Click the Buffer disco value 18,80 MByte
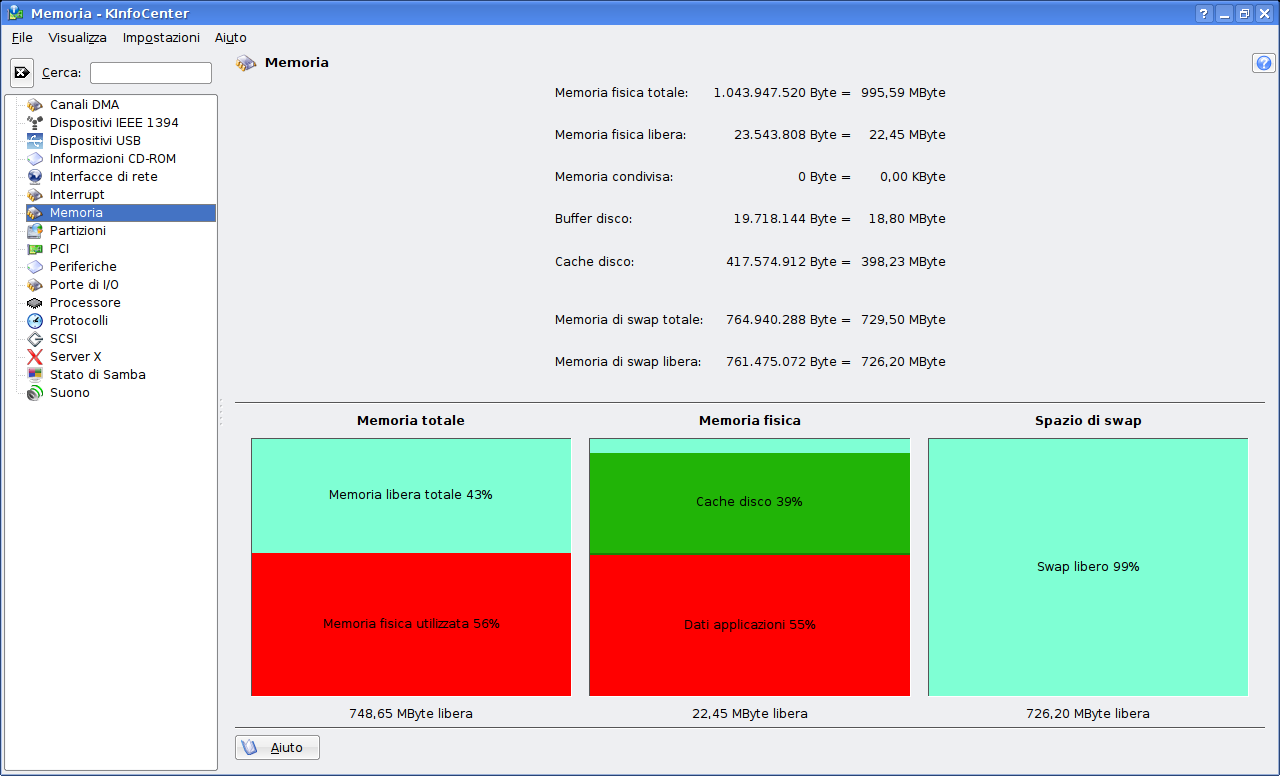The image size is (1280, 776). point(908,219)
